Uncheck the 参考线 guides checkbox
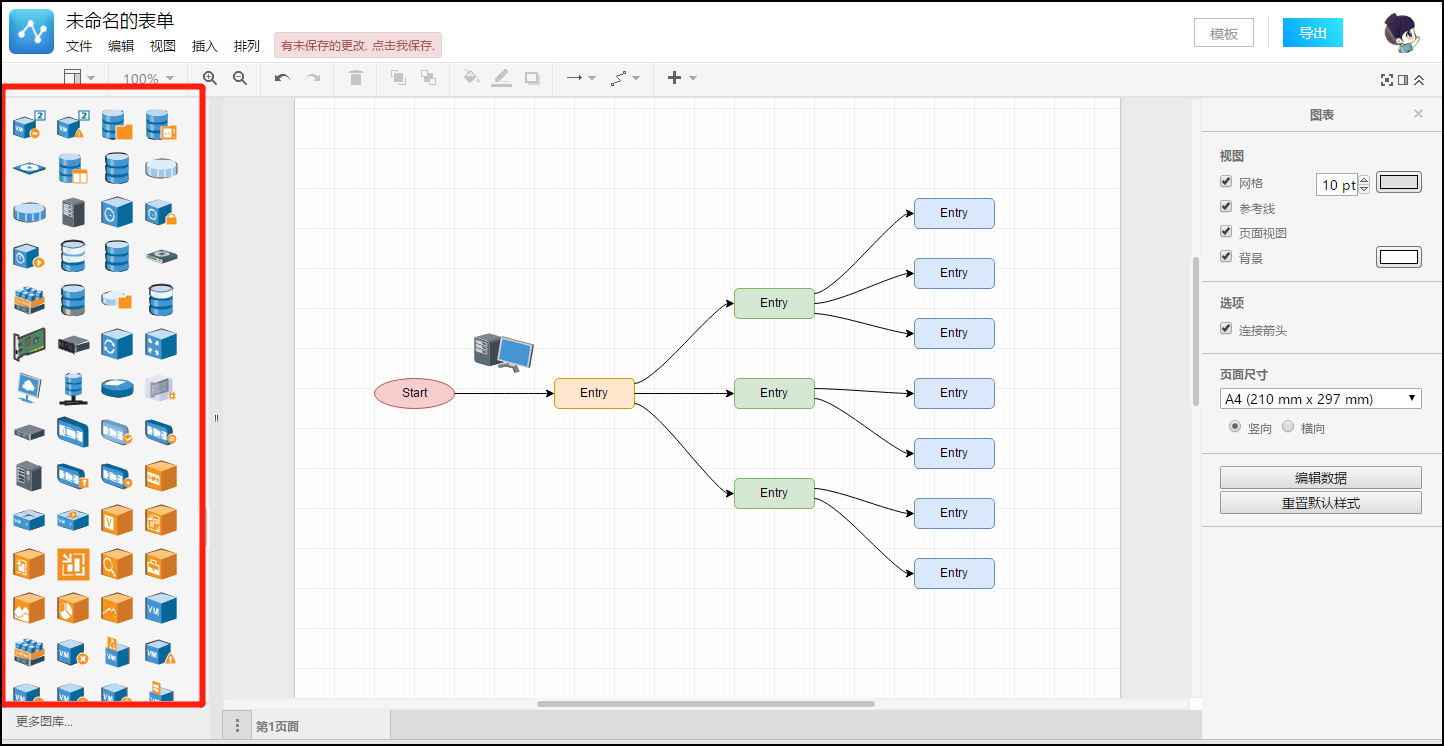 1226,207
